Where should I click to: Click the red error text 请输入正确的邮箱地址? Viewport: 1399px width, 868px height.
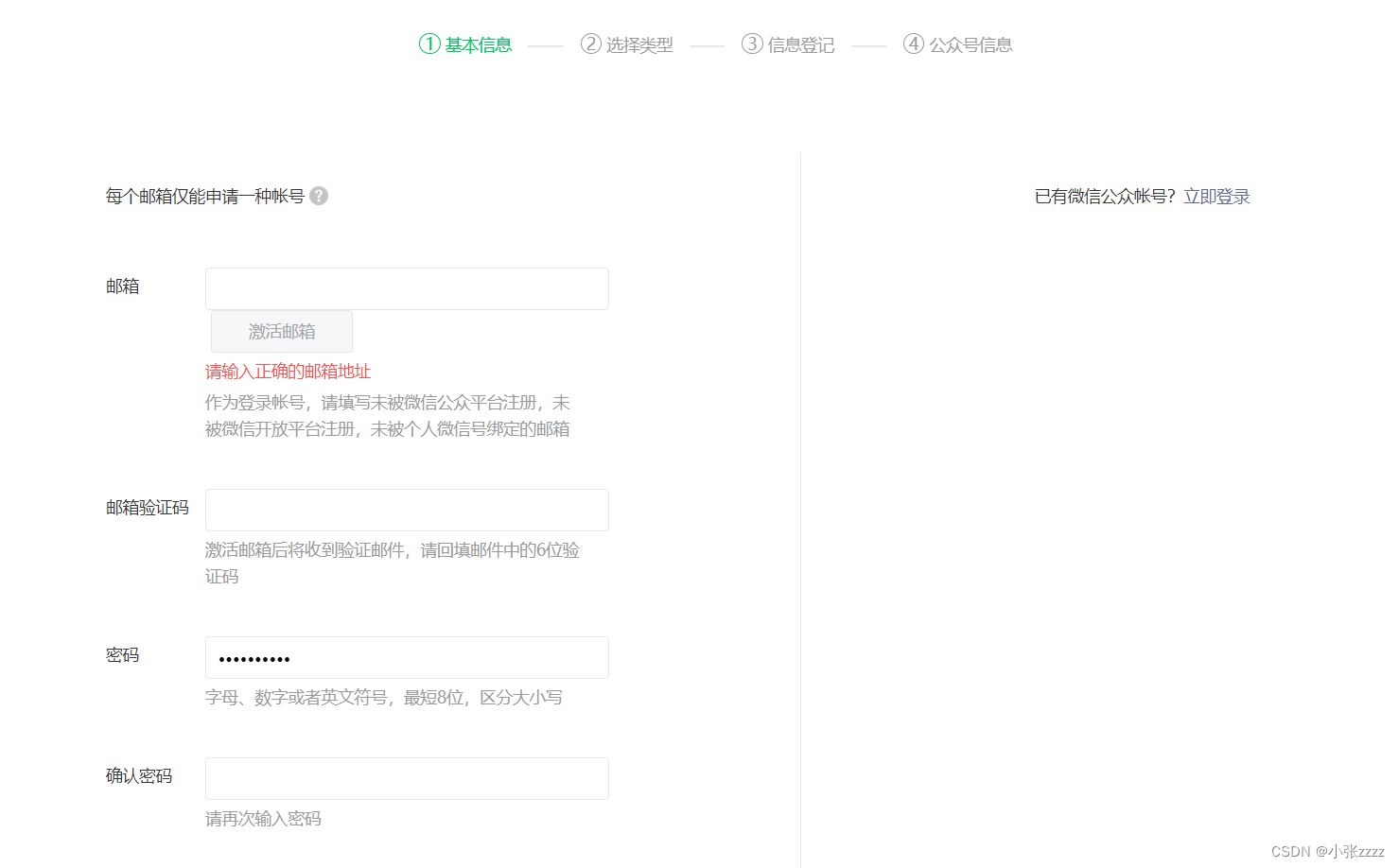pos(288,372)
